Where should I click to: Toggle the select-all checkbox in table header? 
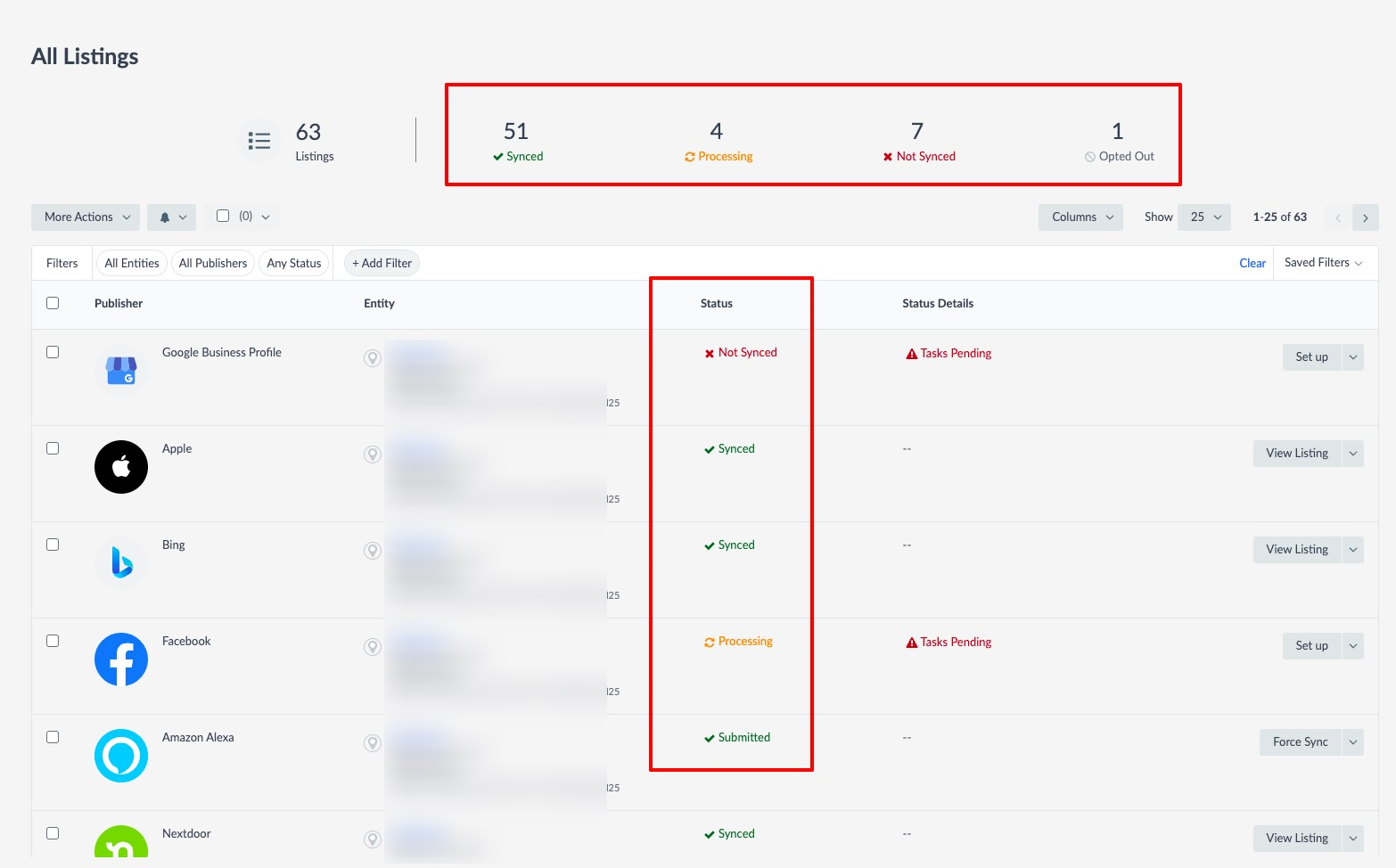[x=53, y=303]
